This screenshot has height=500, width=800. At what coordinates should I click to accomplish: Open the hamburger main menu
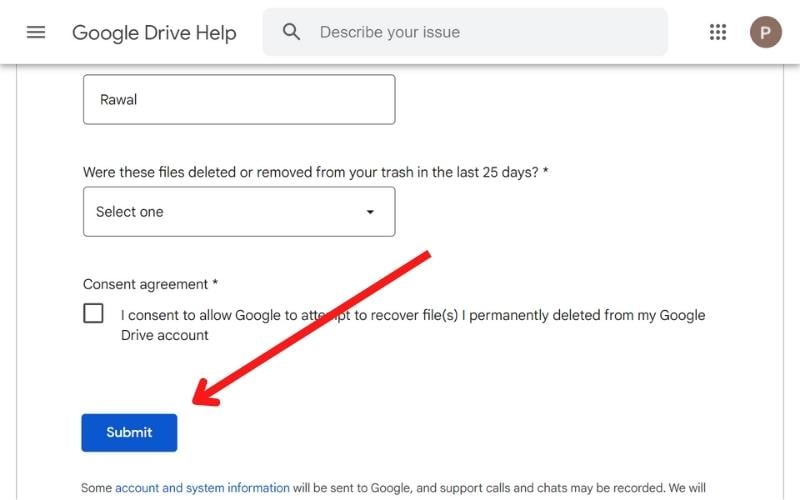36,32
